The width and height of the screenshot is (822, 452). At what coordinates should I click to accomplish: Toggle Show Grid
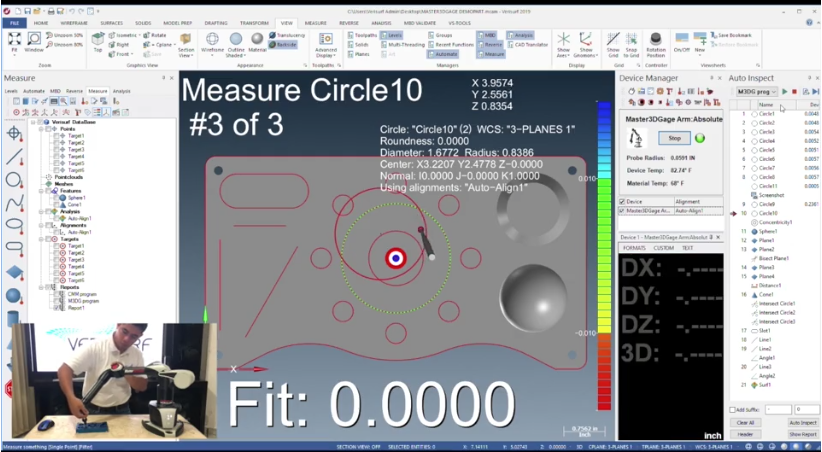[613, 44]
